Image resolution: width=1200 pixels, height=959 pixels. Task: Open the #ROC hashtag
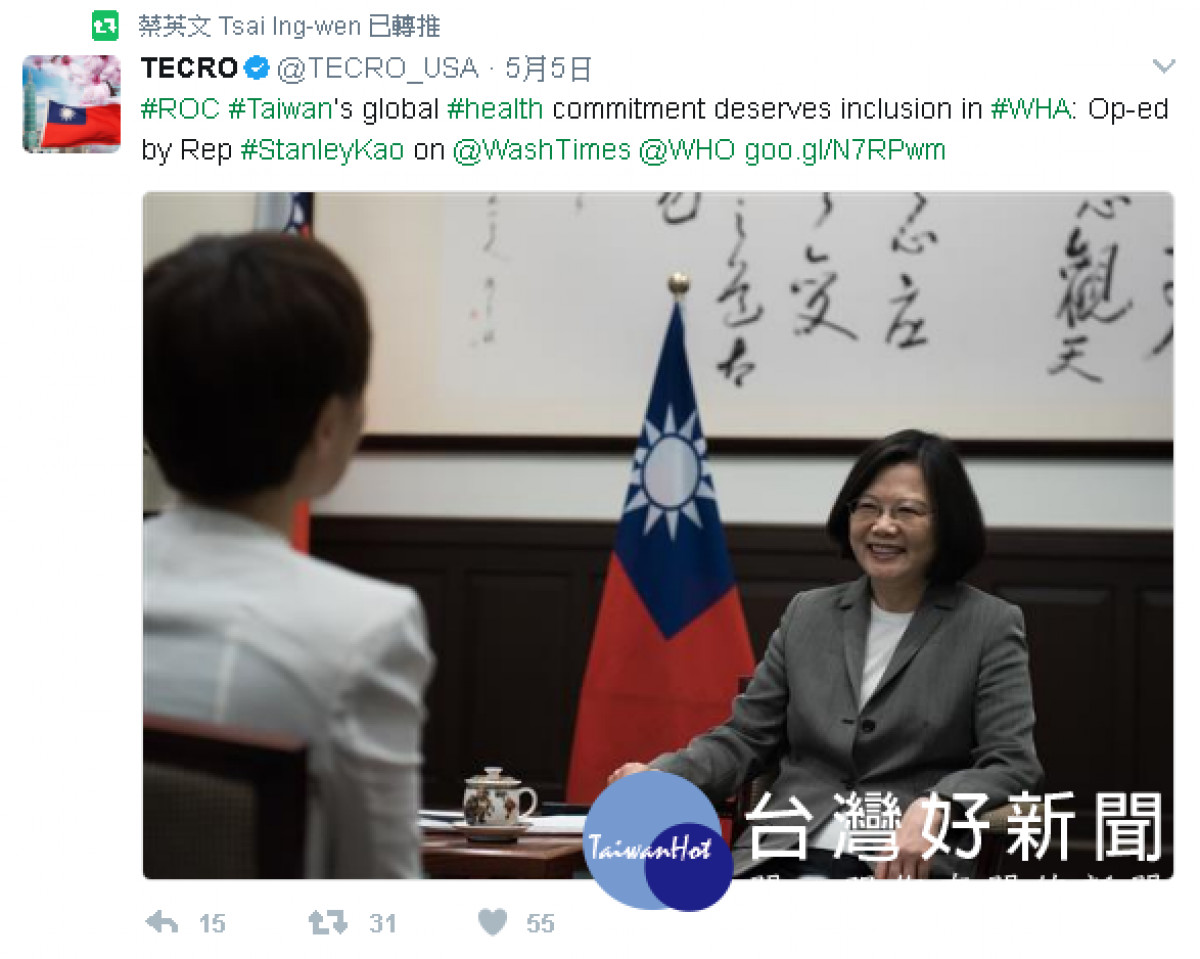click(180, 109)
